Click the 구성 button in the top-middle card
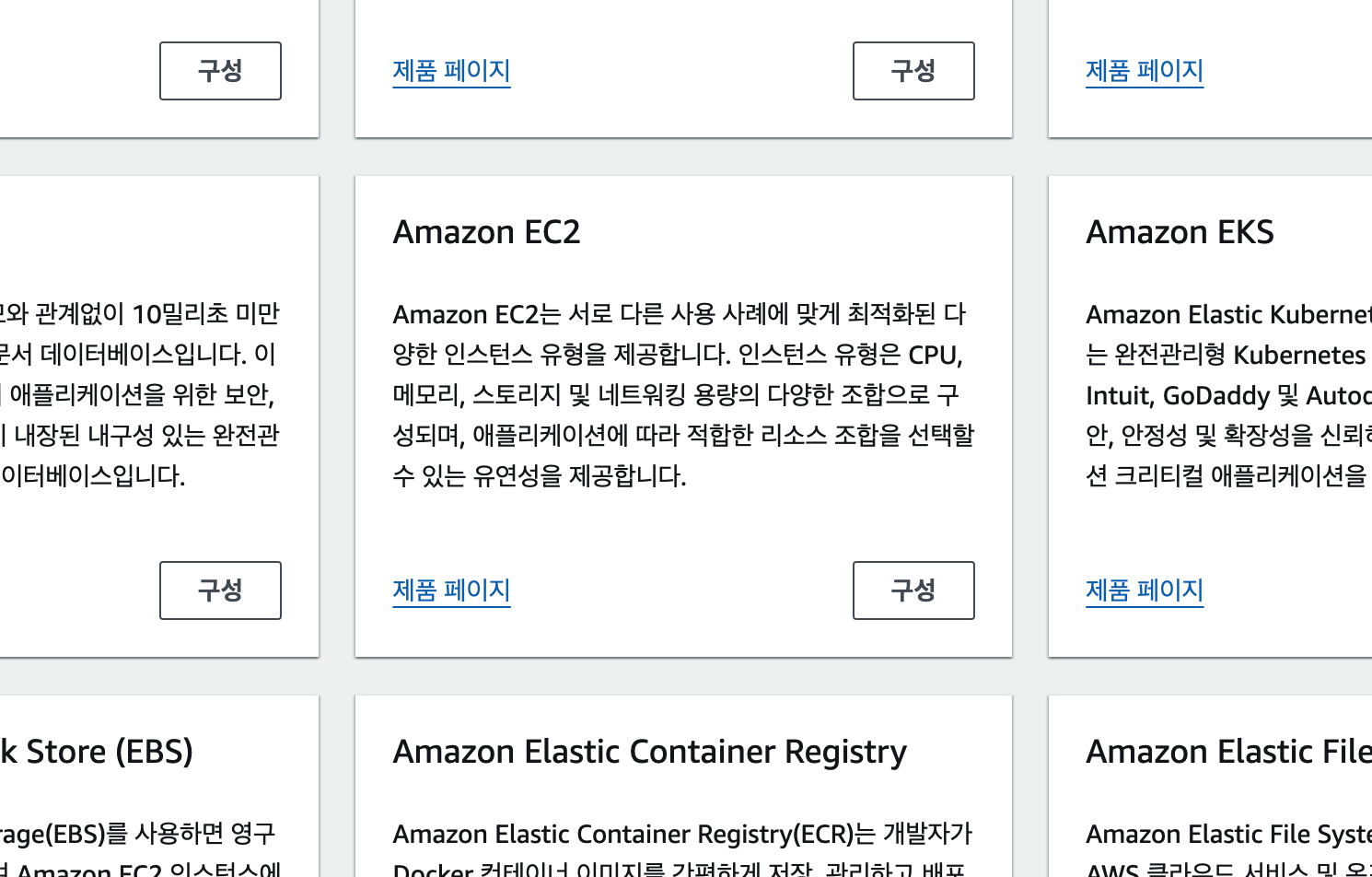The width and height of the screenshot is (1372, 877). click(913, 71)
